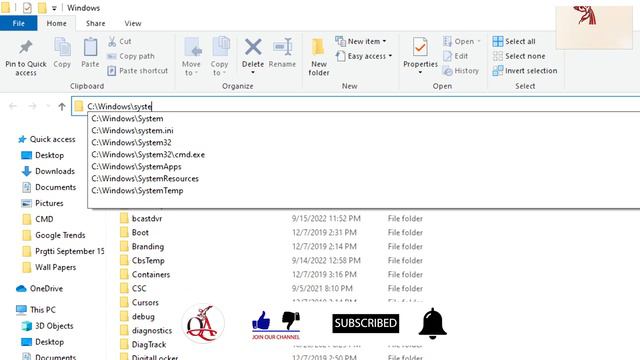The width and height of the screenshot is (640, 360).
Task: Open the Easy access dropdown
Action: 364,56
